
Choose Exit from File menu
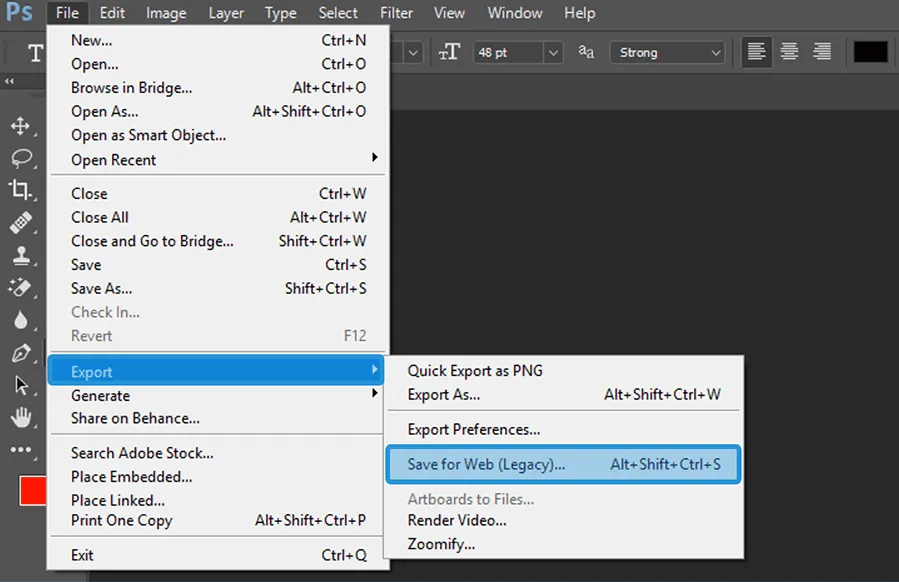tap(218, 555)
